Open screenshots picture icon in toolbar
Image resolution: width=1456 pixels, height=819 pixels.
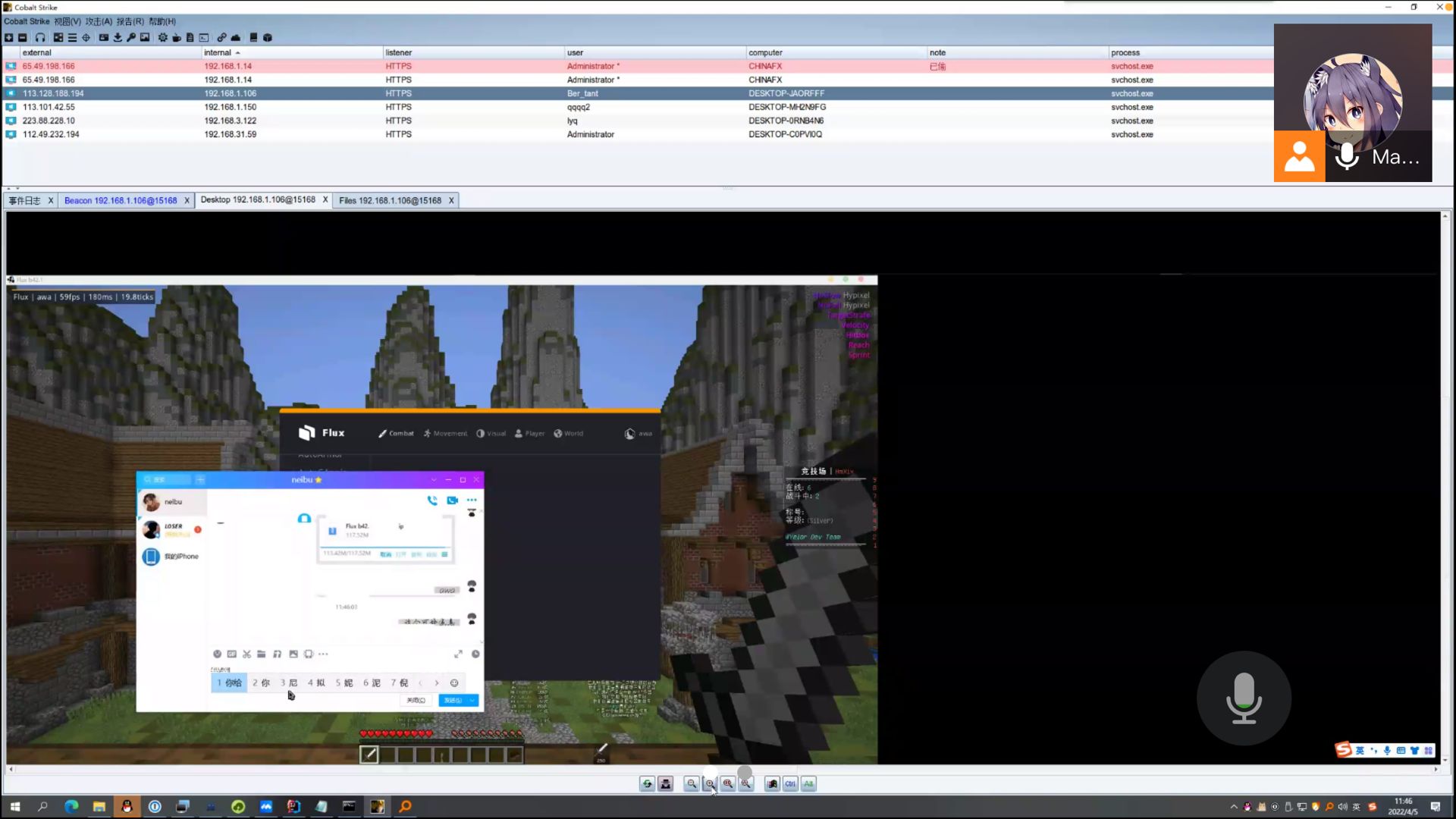[x=145, y=37]
